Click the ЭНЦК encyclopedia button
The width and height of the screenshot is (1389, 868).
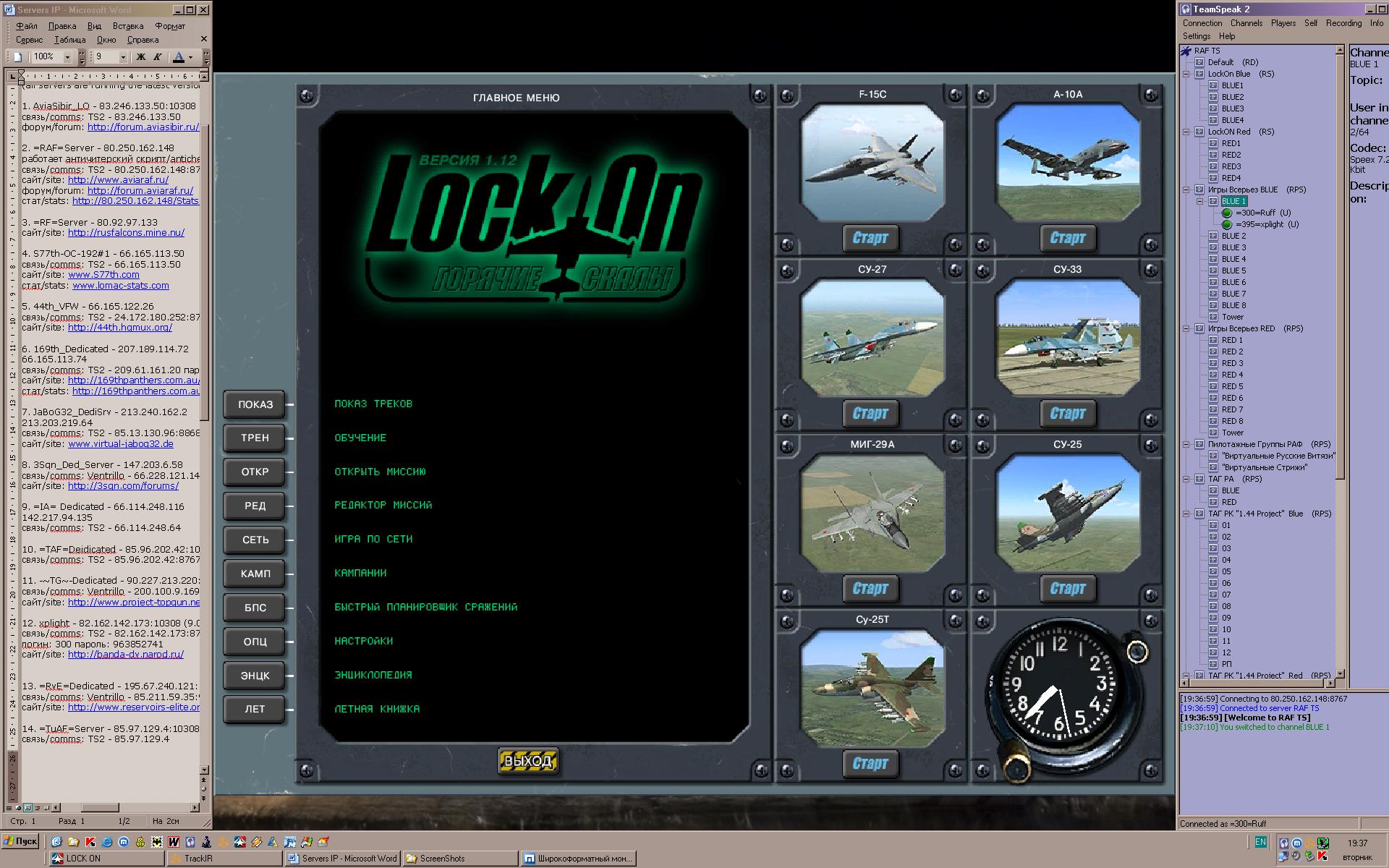pyautogui.click(x=255, y=676)
